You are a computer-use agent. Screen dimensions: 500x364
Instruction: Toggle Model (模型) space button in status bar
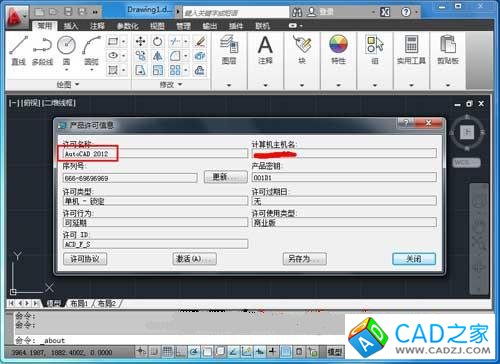[335, 352]
